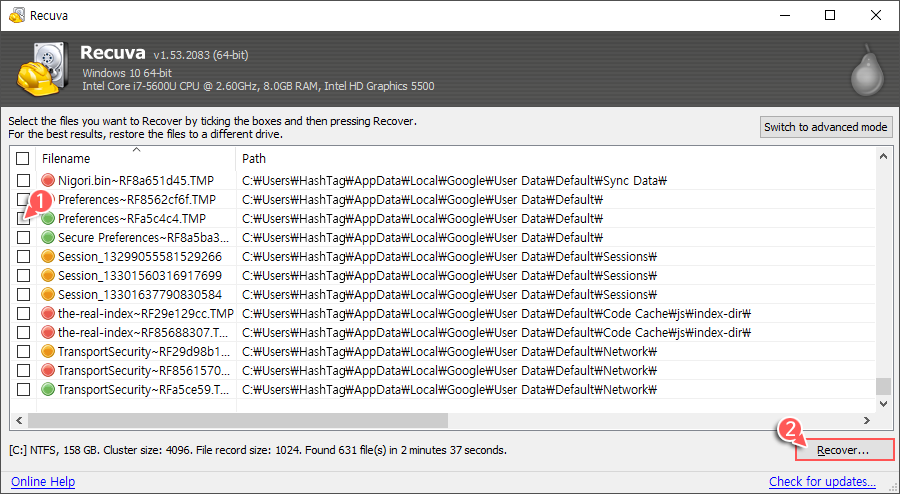Click the Network path of TransportSecurity~RFa5ce59
The image size is (900, 494).
coord(449,390)
